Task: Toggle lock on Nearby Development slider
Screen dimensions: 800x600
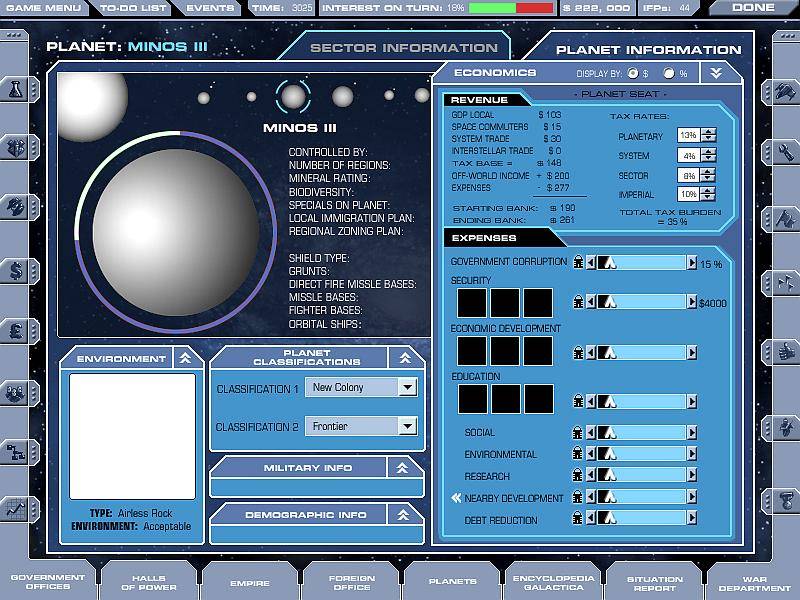Action: [578, 496]
